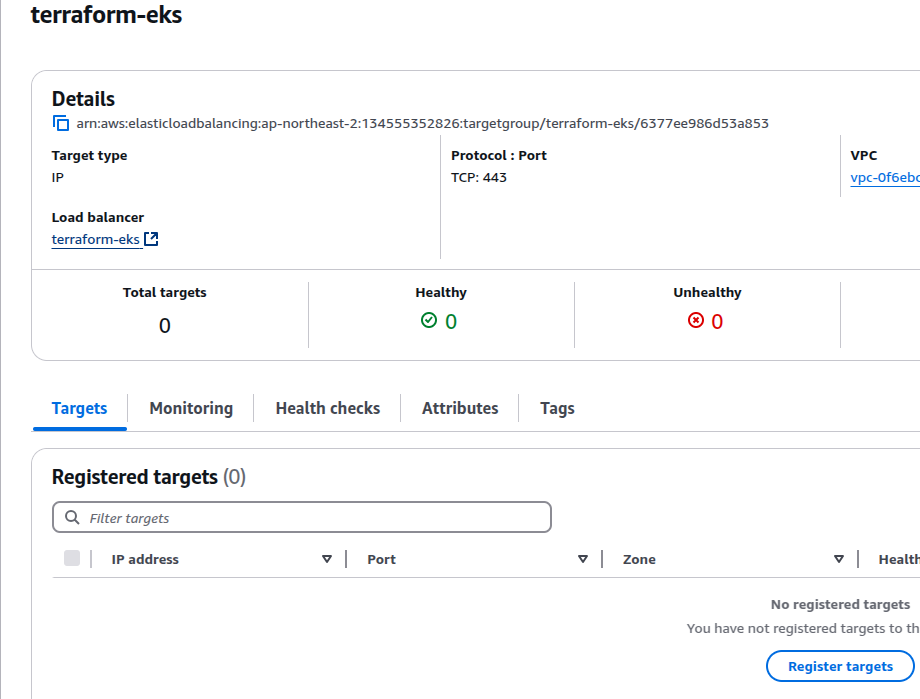
Task: Click the target group ARN text
Action: point(422,123)
